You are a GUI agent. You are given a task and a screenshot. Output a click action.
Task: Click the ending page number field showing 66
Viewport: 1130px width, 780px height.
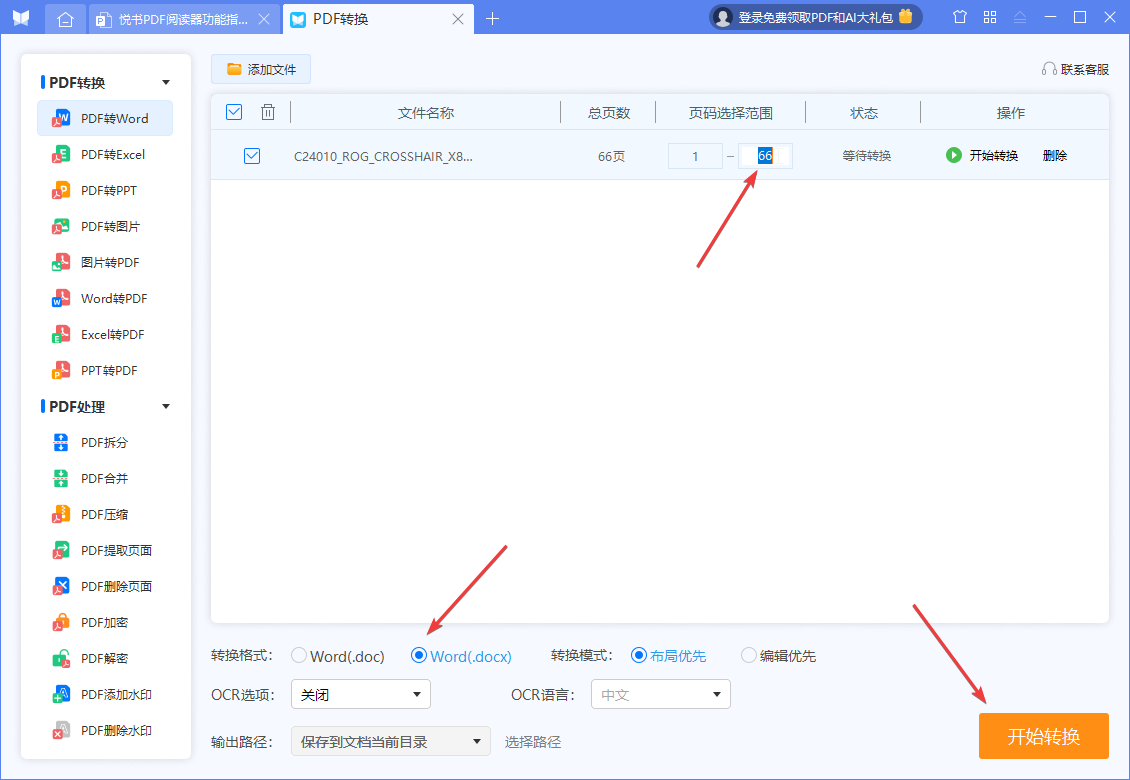[x=765, y=155]
